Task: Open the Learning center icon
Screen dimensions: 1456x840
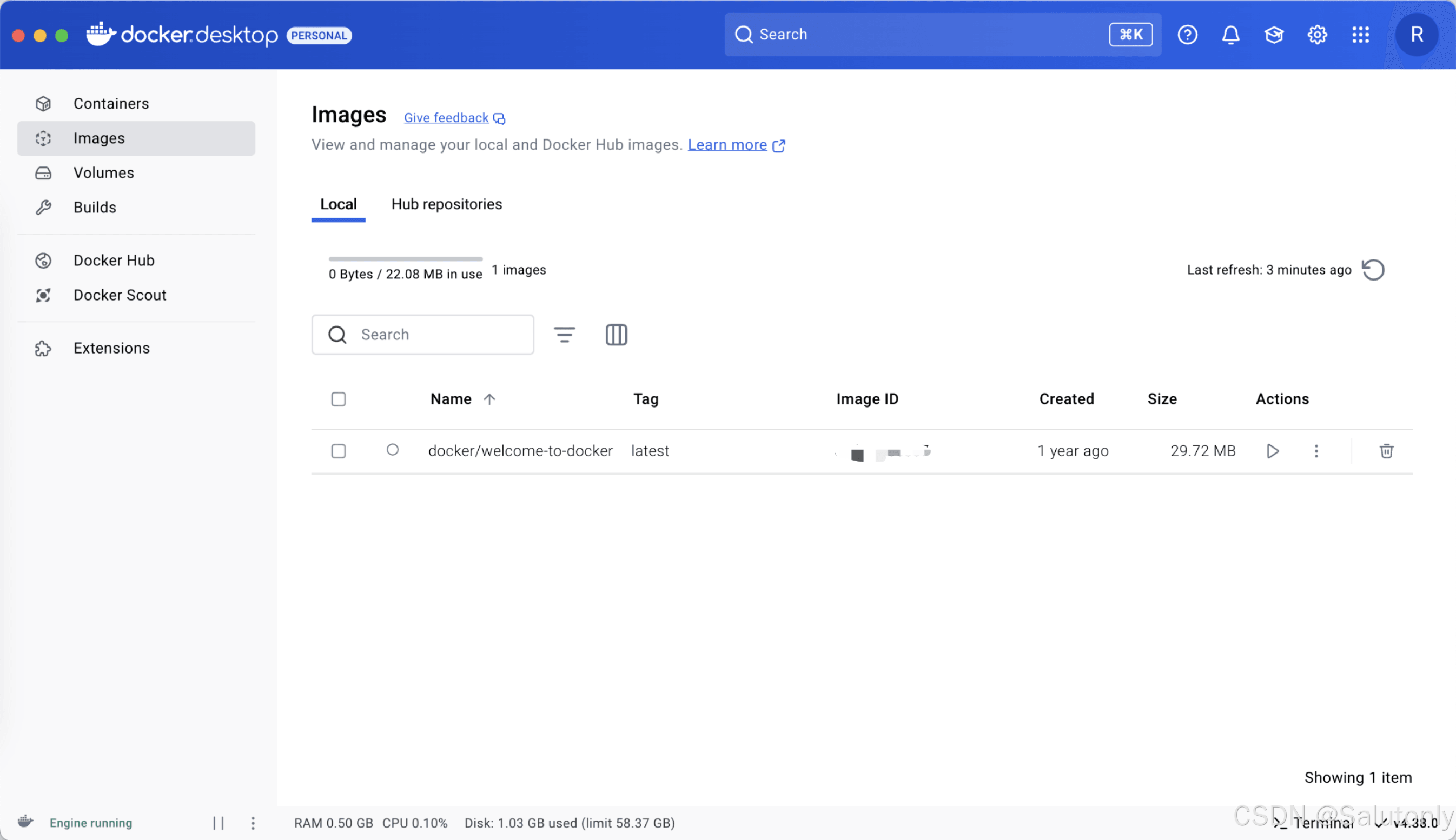Action: point(1274,35)
